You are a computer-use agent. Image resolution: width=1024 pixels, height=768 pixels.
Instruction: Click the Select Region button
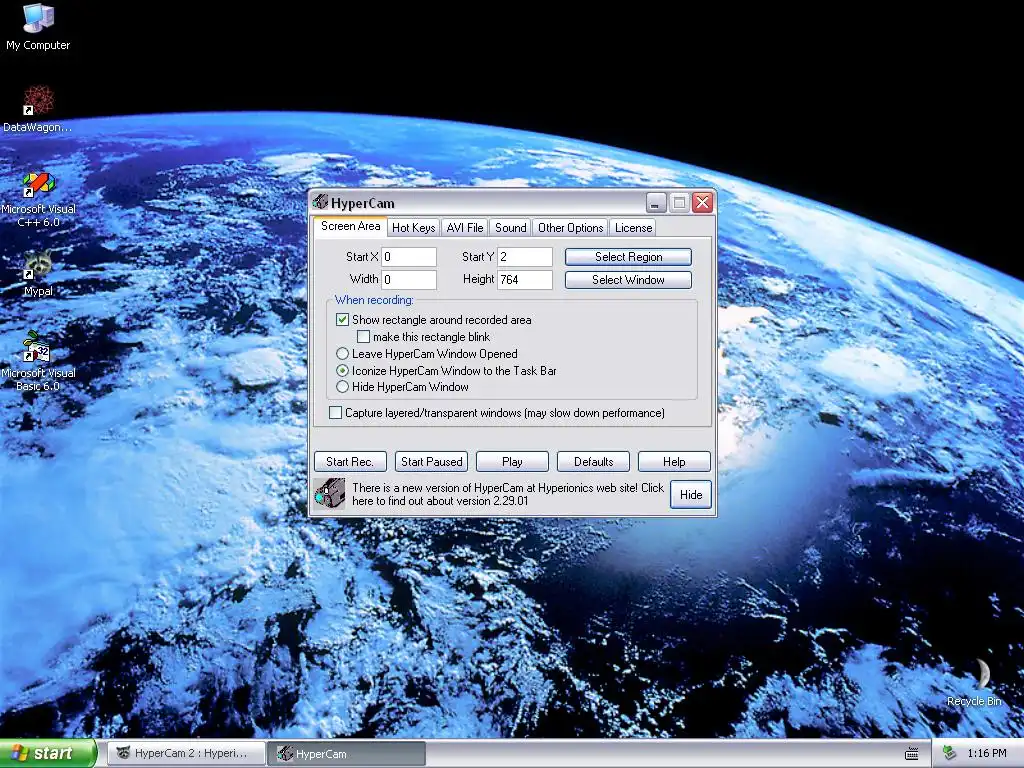[x=628, y=257]
